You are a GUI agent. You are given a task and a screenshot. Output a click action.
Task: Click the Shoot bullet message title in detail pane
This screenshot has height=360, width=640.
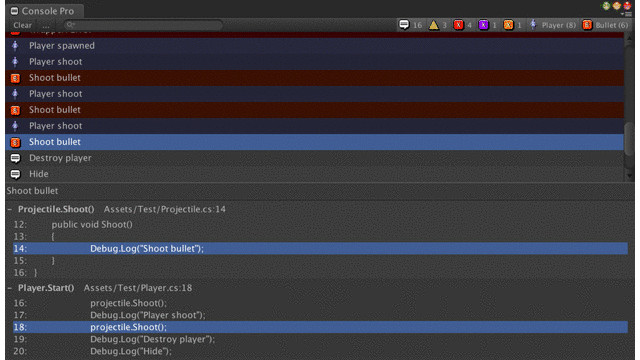point(32,191)
